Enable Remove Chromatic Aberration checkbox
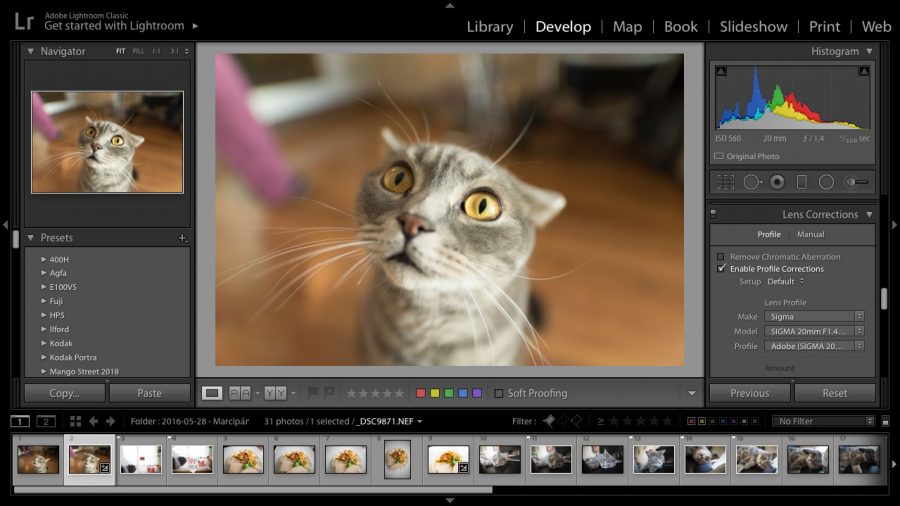This screenshot has width=900, height=506. click(x=721, y=257)
